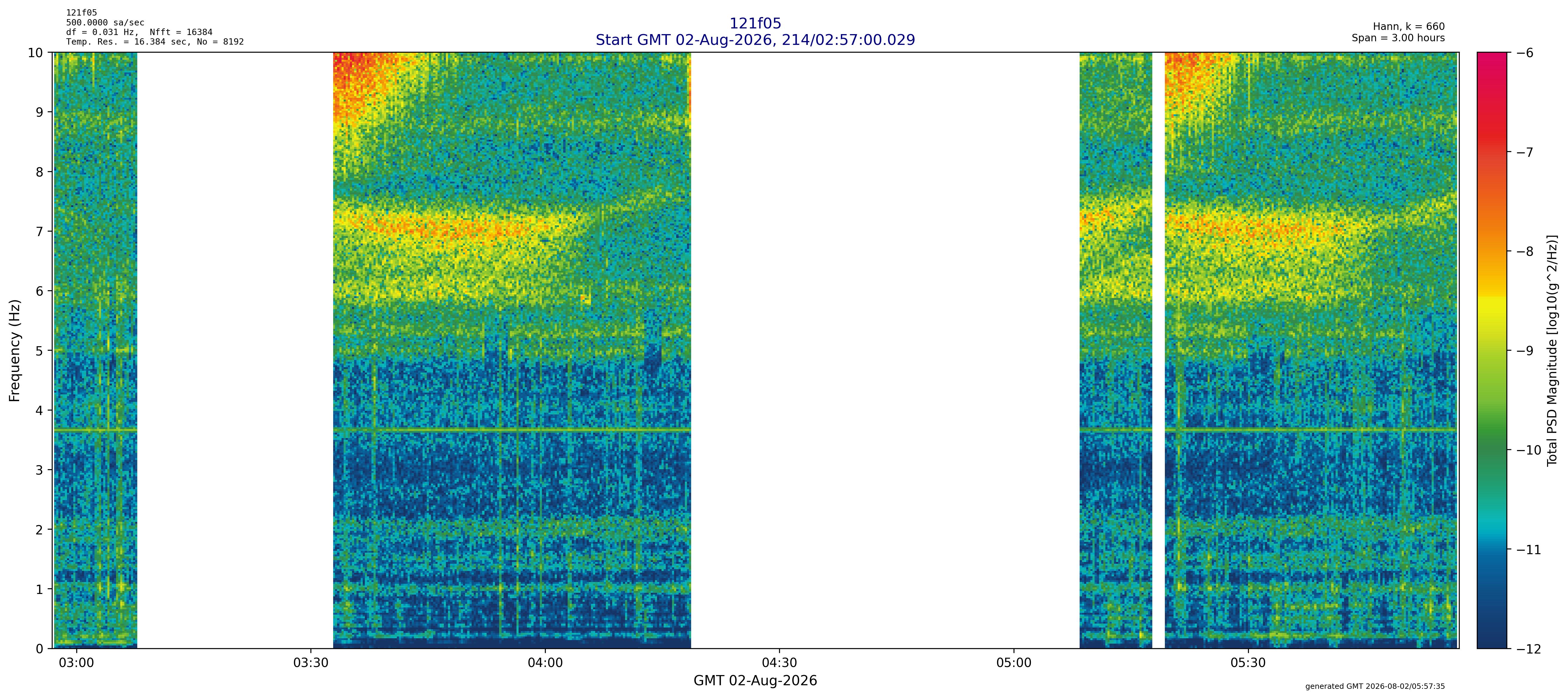Viewport: 1568px width, 699px height.
Task: Click the "Temp. Res. = 16.384 sec, No = 8192" line
Action: 155,42
